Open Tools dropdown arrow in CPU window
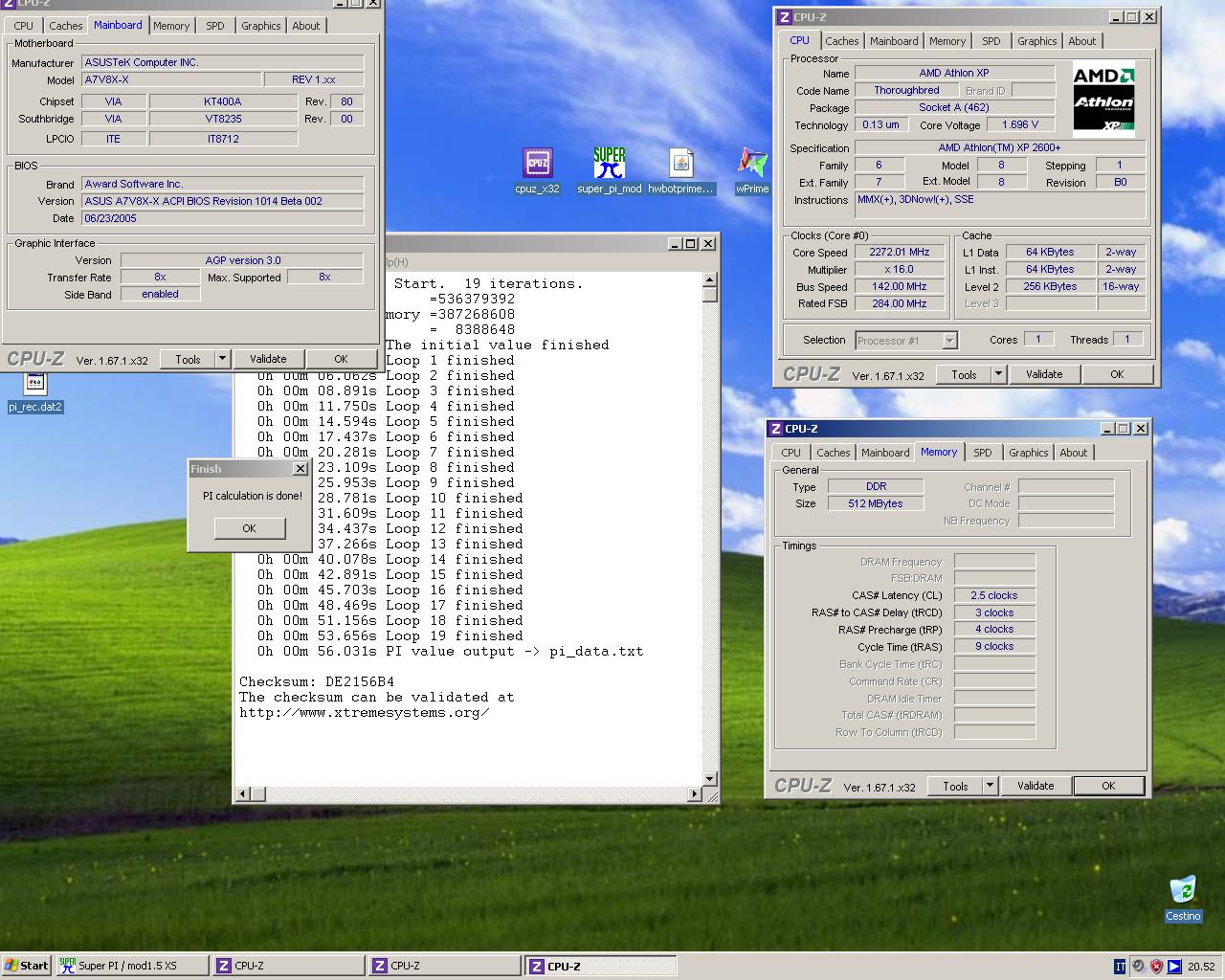Screen dimensions: 1225x980 tap(998, 374)
